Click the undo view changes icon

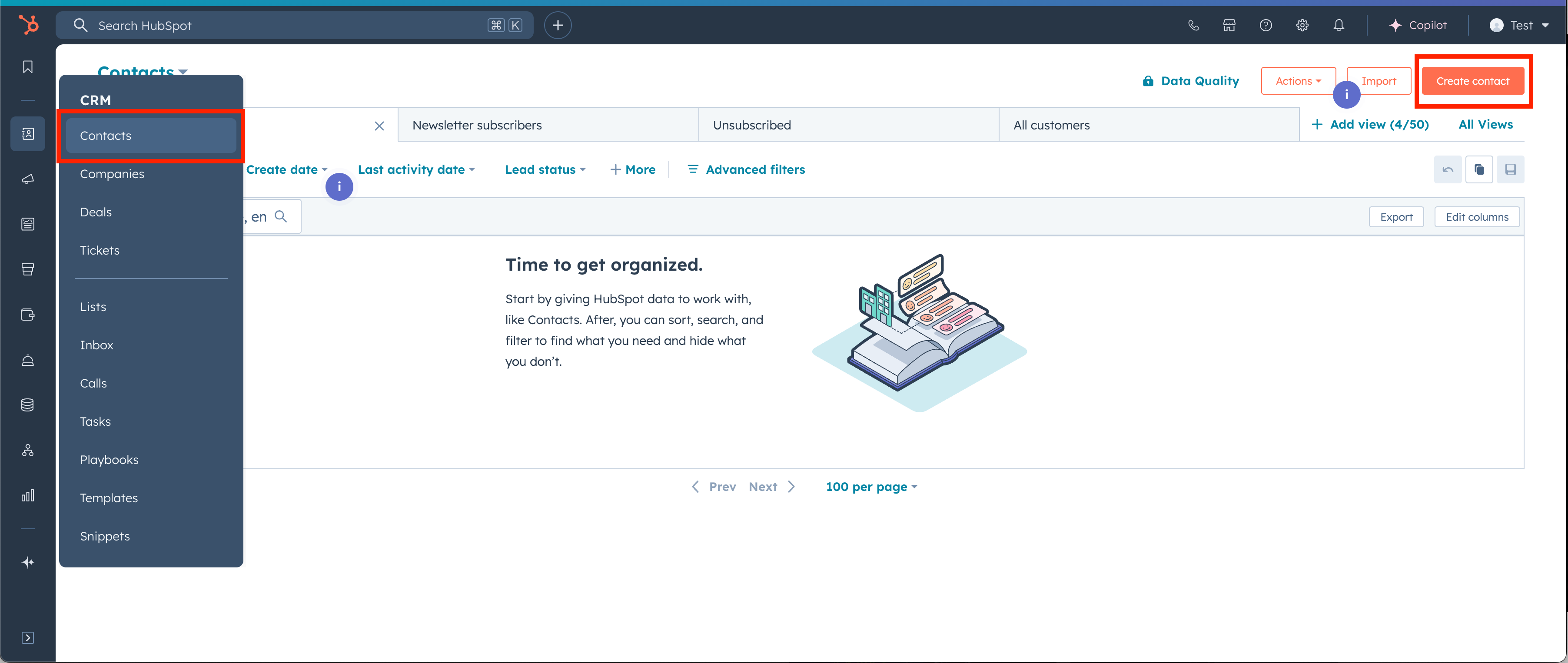pyautogui.click(x=1448, y=170)
